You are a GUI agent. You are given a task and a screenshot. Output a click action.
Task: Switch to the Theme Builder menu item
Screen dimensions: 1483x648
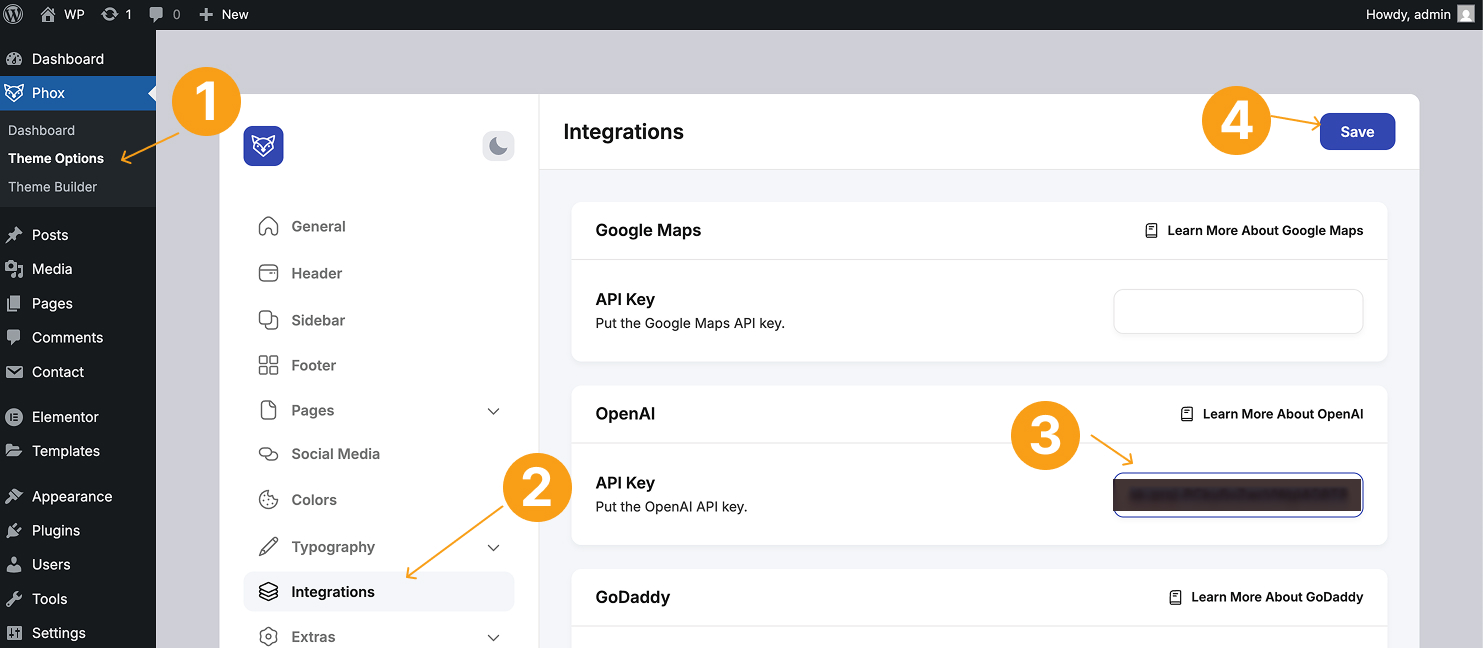tap(52, 186)
